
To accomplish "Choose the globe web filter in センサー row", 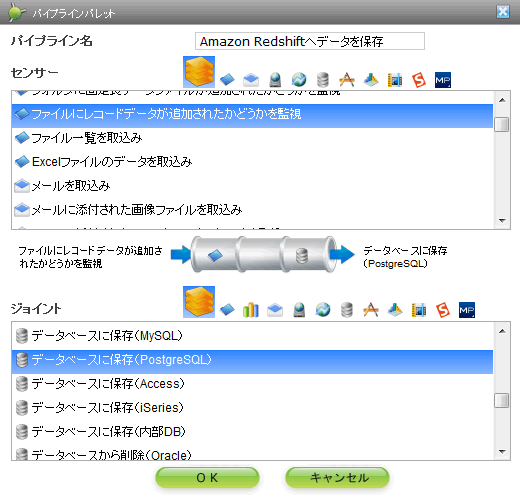I will tap(299, 80).
